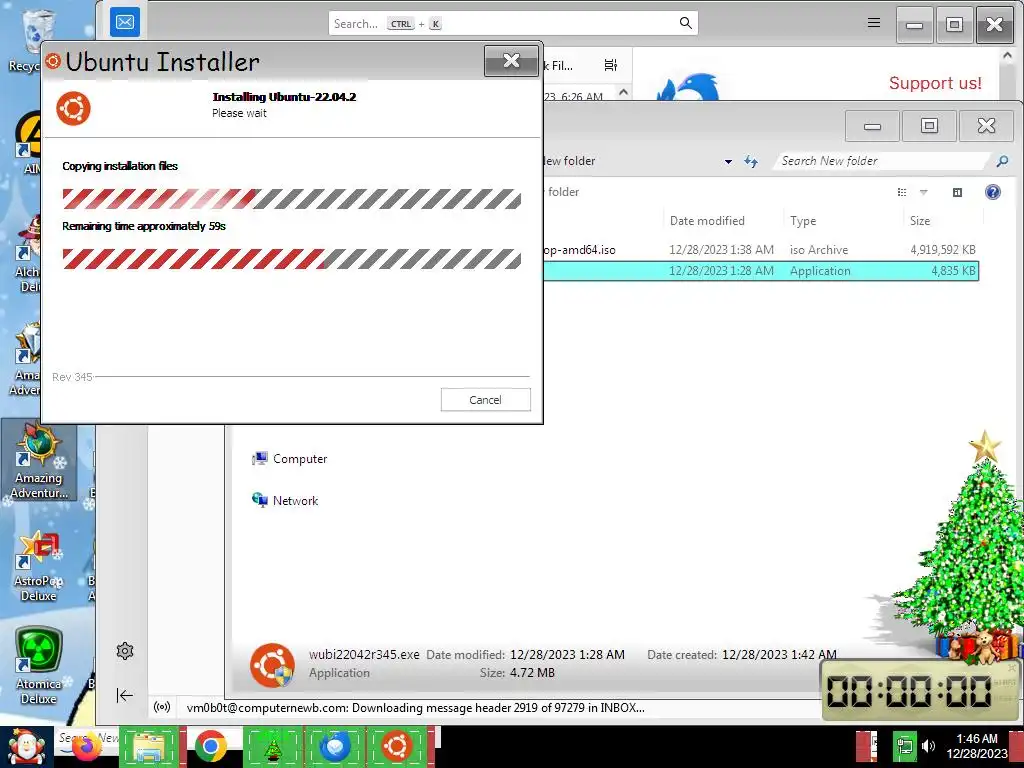Close the Ubuntu Installer dialog
Image resolution: width=1024 pixels, height=768 pixels.
tap(511, 61)
